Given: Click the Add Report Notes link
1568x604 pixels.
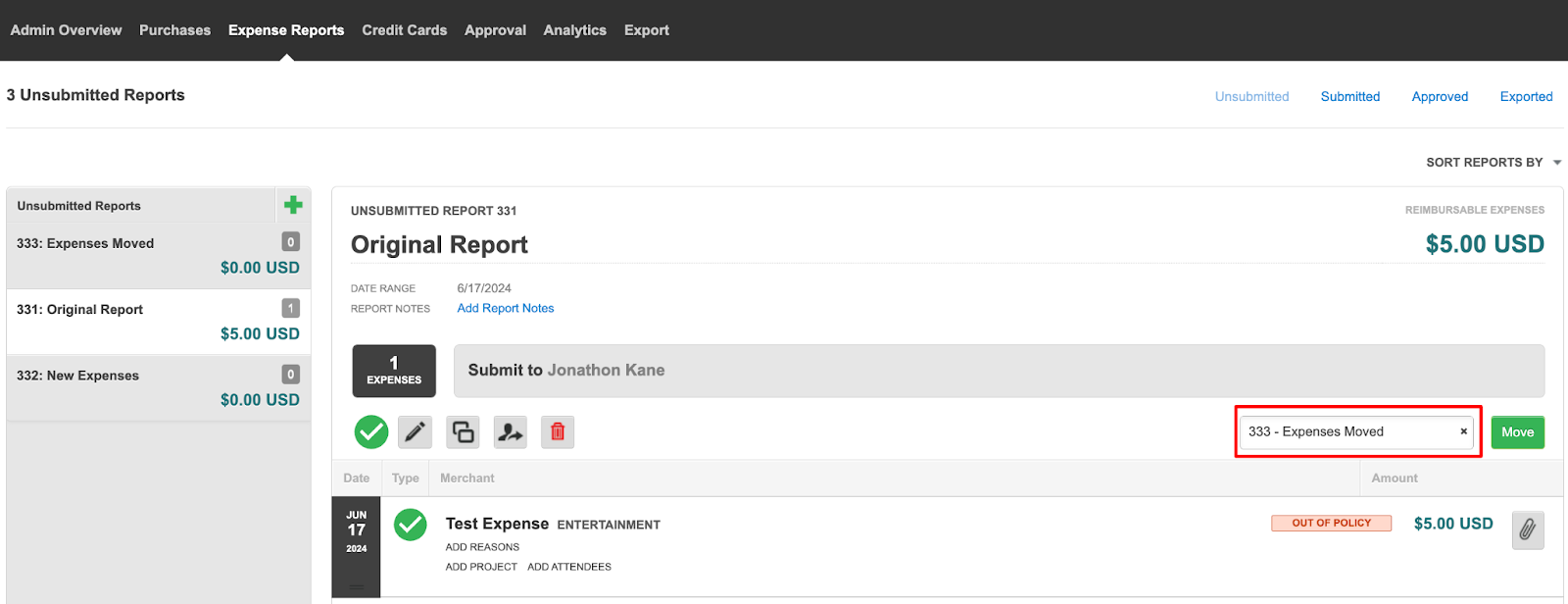Looking at the screenshot, I should tap(506, 308).
